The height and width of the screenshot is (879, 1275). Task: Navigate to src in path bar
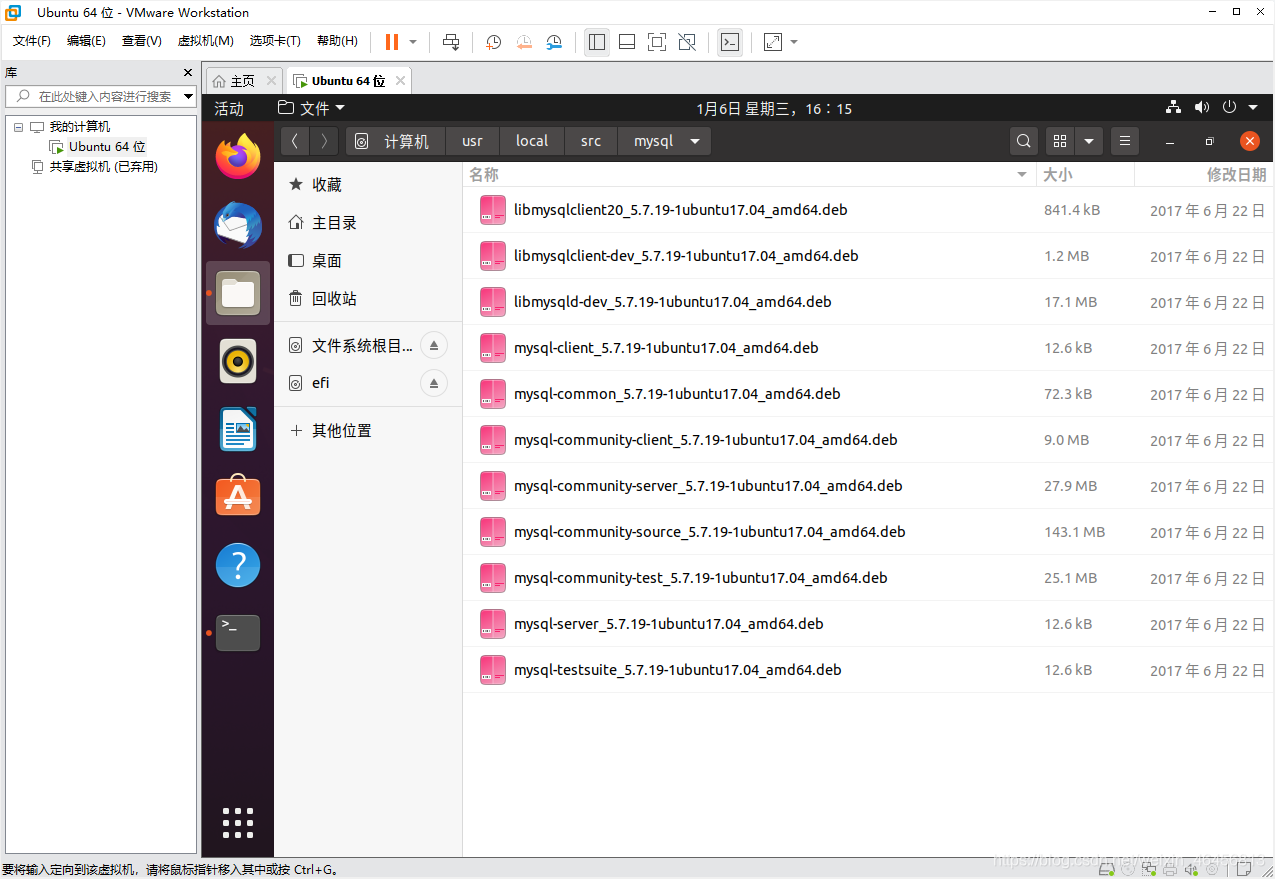coord(591,141)
